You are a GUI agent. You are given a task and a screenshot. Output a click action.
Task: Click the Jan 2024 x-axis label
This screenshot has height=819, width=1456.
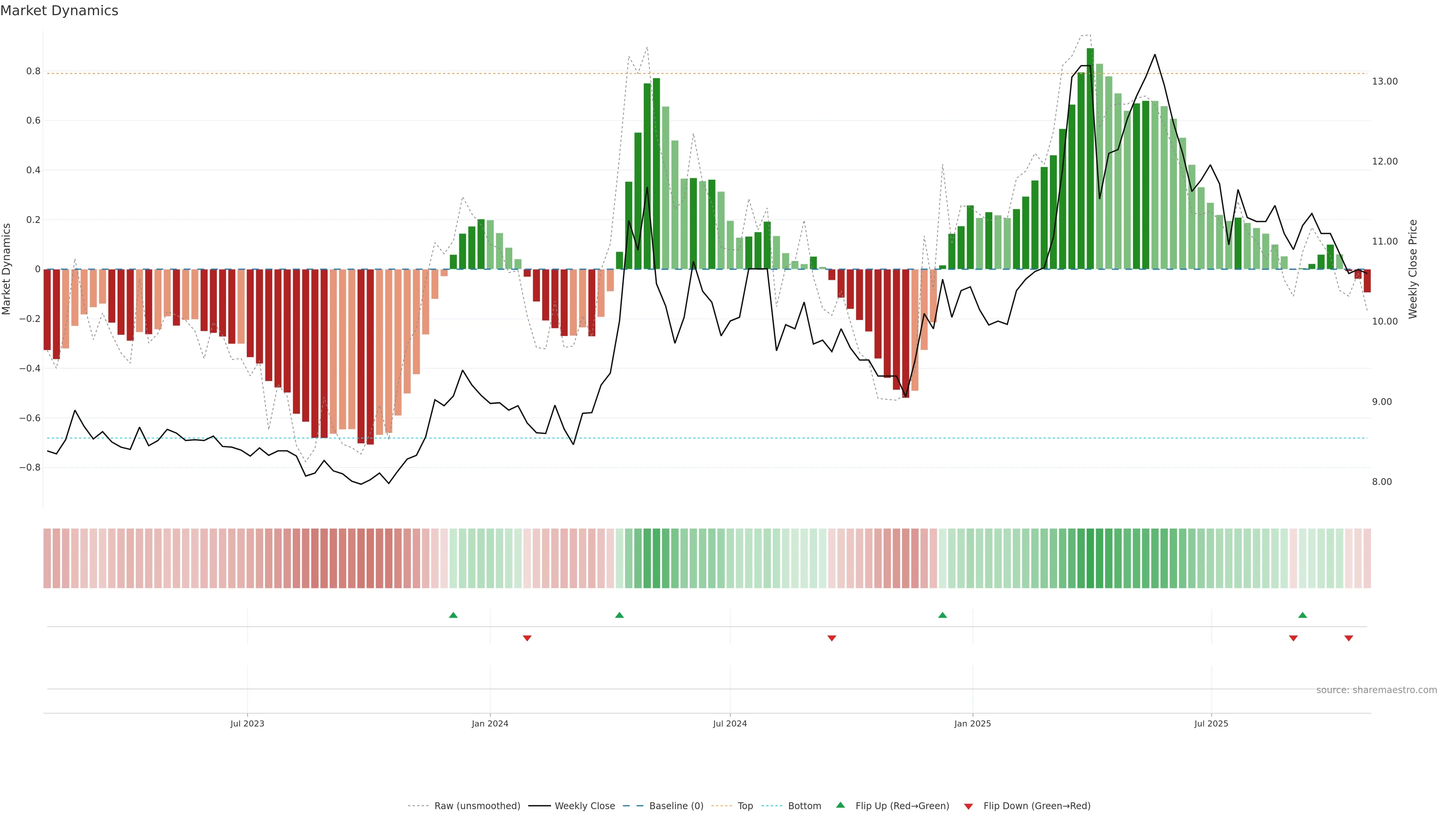490,723
